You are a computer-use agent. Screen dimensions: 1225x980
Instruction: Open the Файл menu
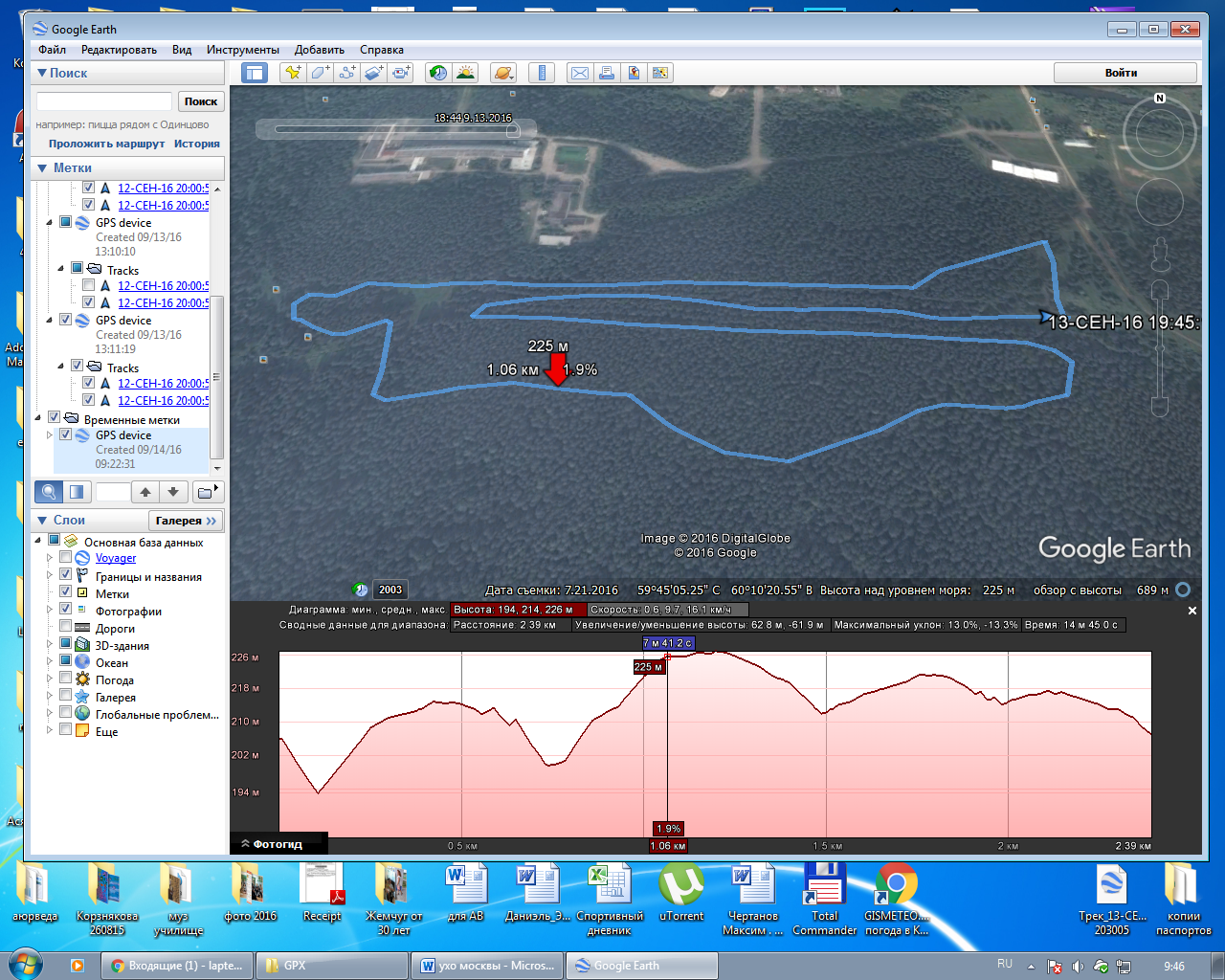pyautogui.click(x=53, y=50)
